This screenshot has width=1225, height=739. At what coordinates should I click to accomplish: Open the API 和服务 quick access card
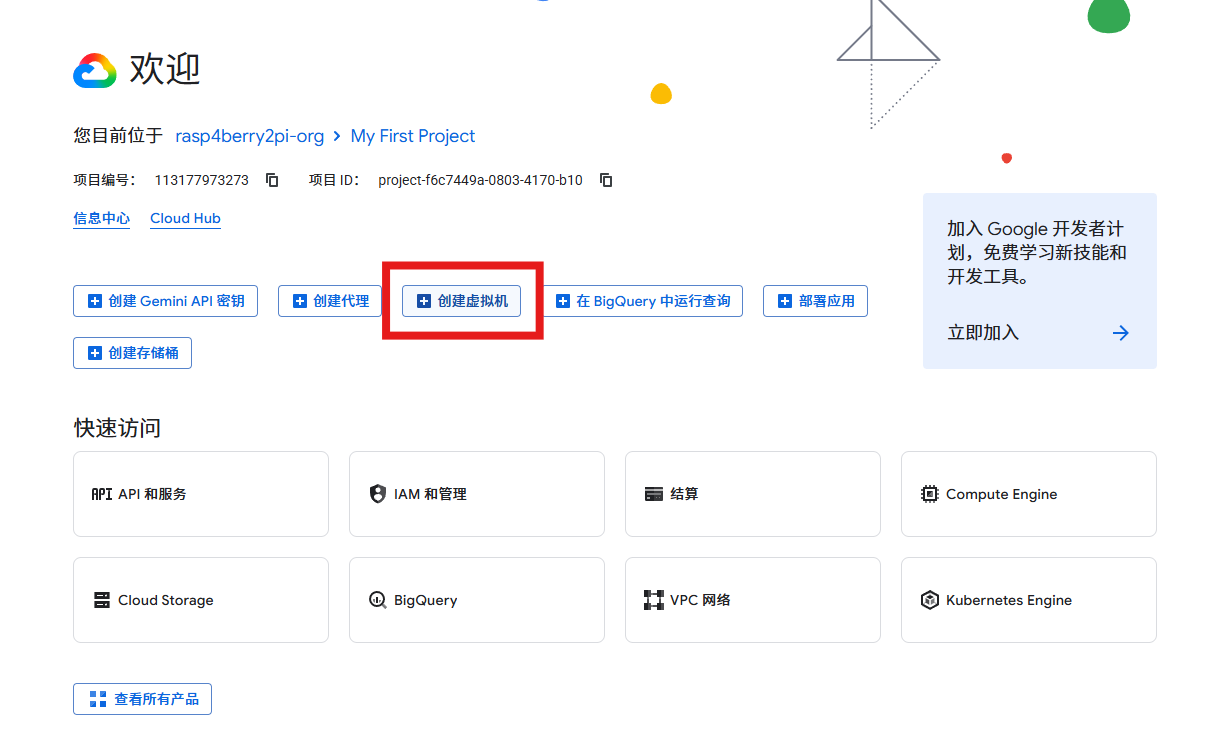pyautogui.click(x=201, y=494)
